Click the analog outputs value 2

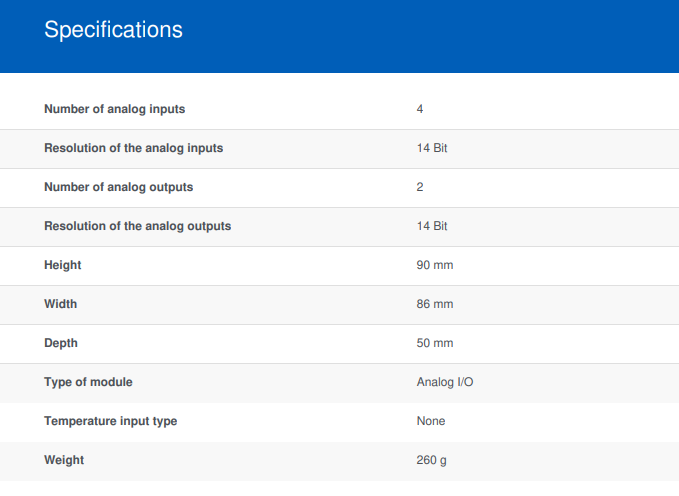[420, 187]
